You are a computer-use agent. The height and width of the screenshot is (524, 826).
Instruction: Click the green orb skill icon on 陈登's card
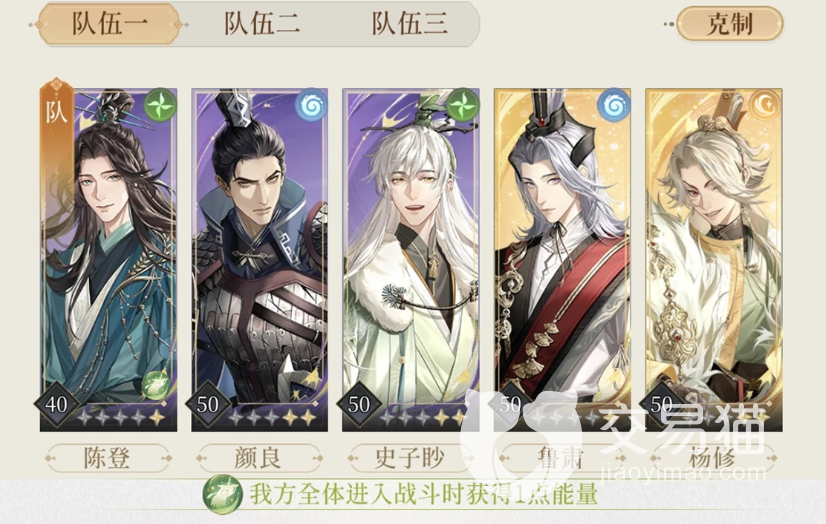[x=156, y=386]
